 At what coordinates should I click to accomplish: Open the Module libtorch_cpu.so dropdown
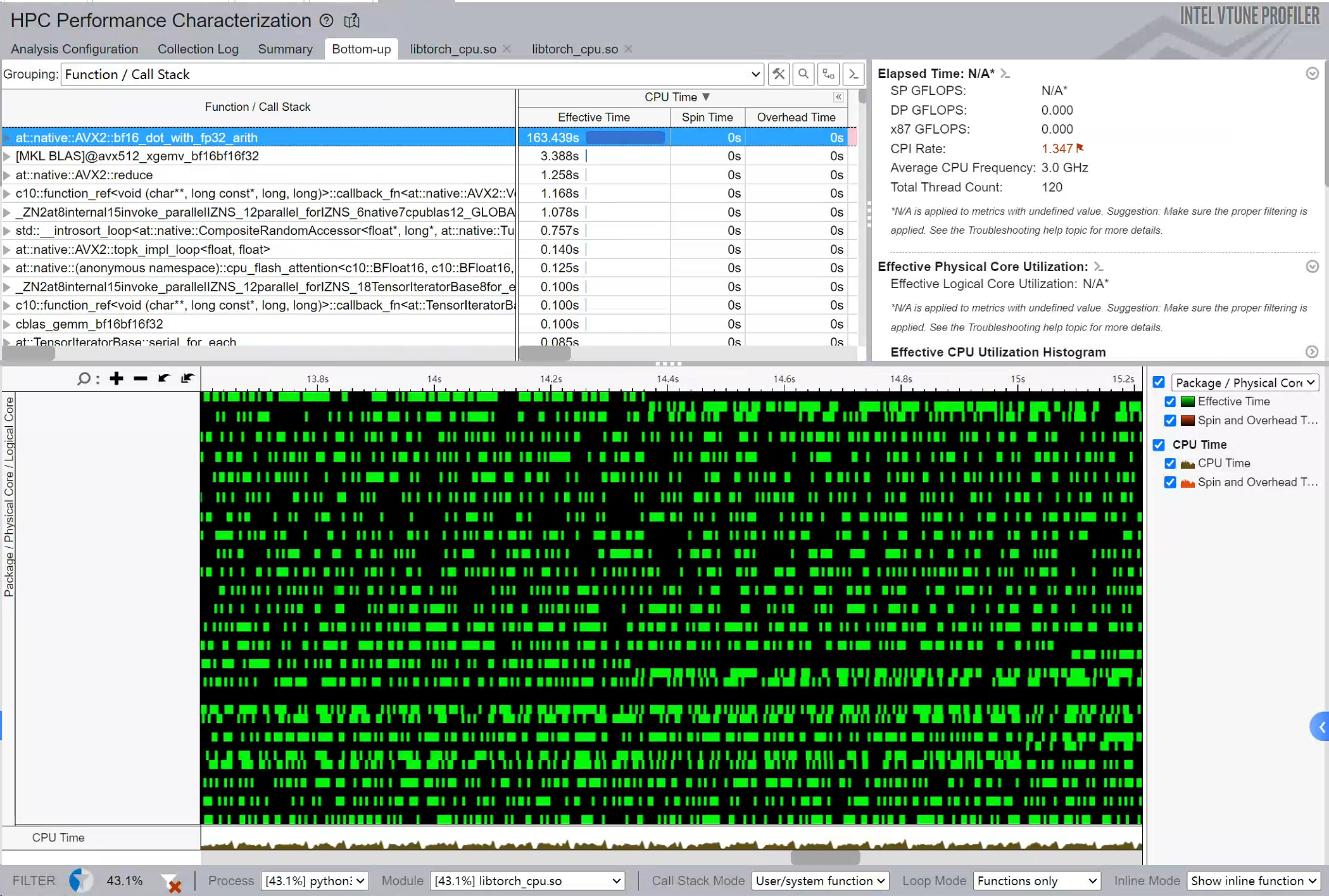(x=527, y=881)
